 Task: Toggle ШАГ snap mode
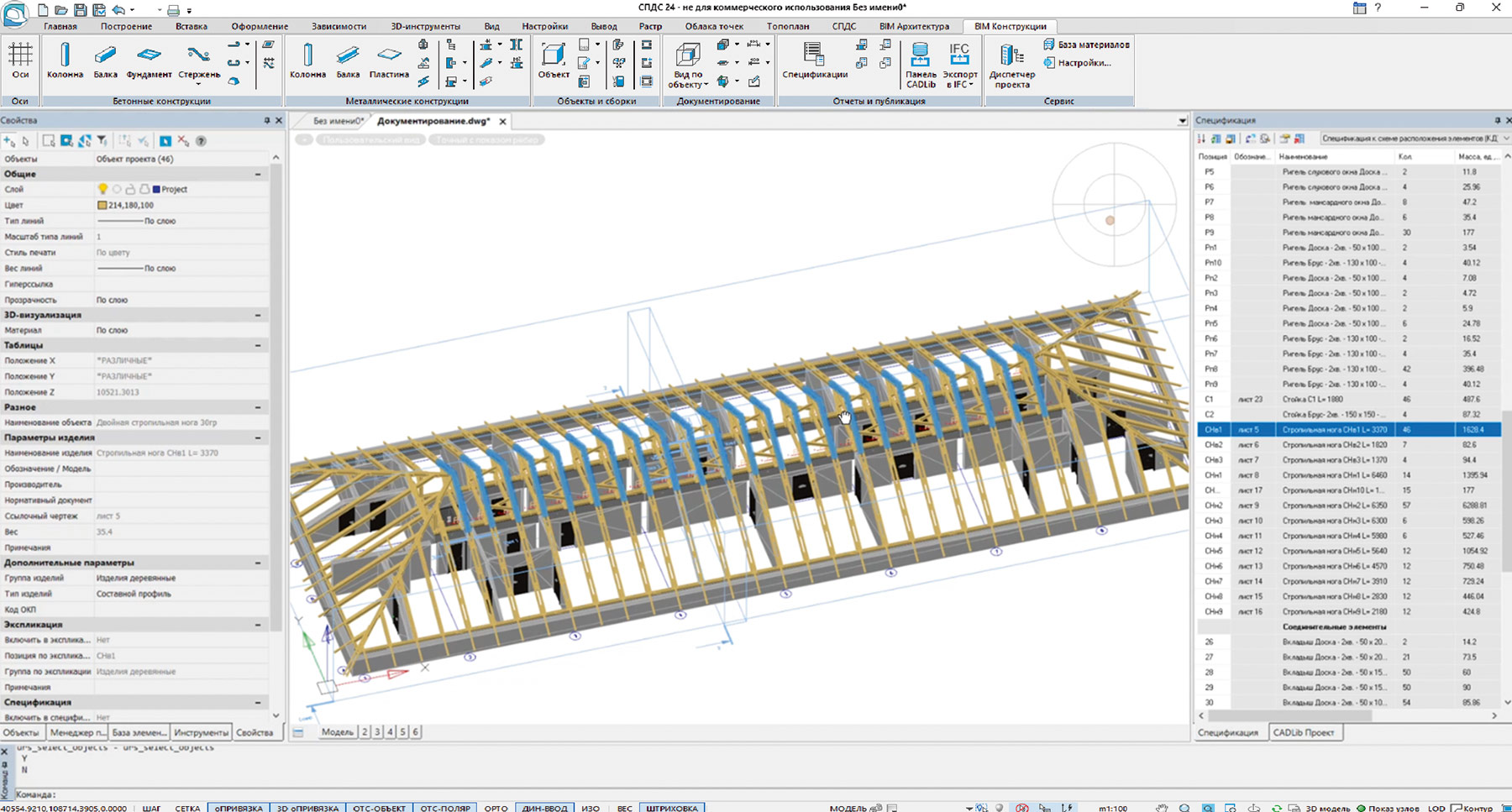(151, 808)
